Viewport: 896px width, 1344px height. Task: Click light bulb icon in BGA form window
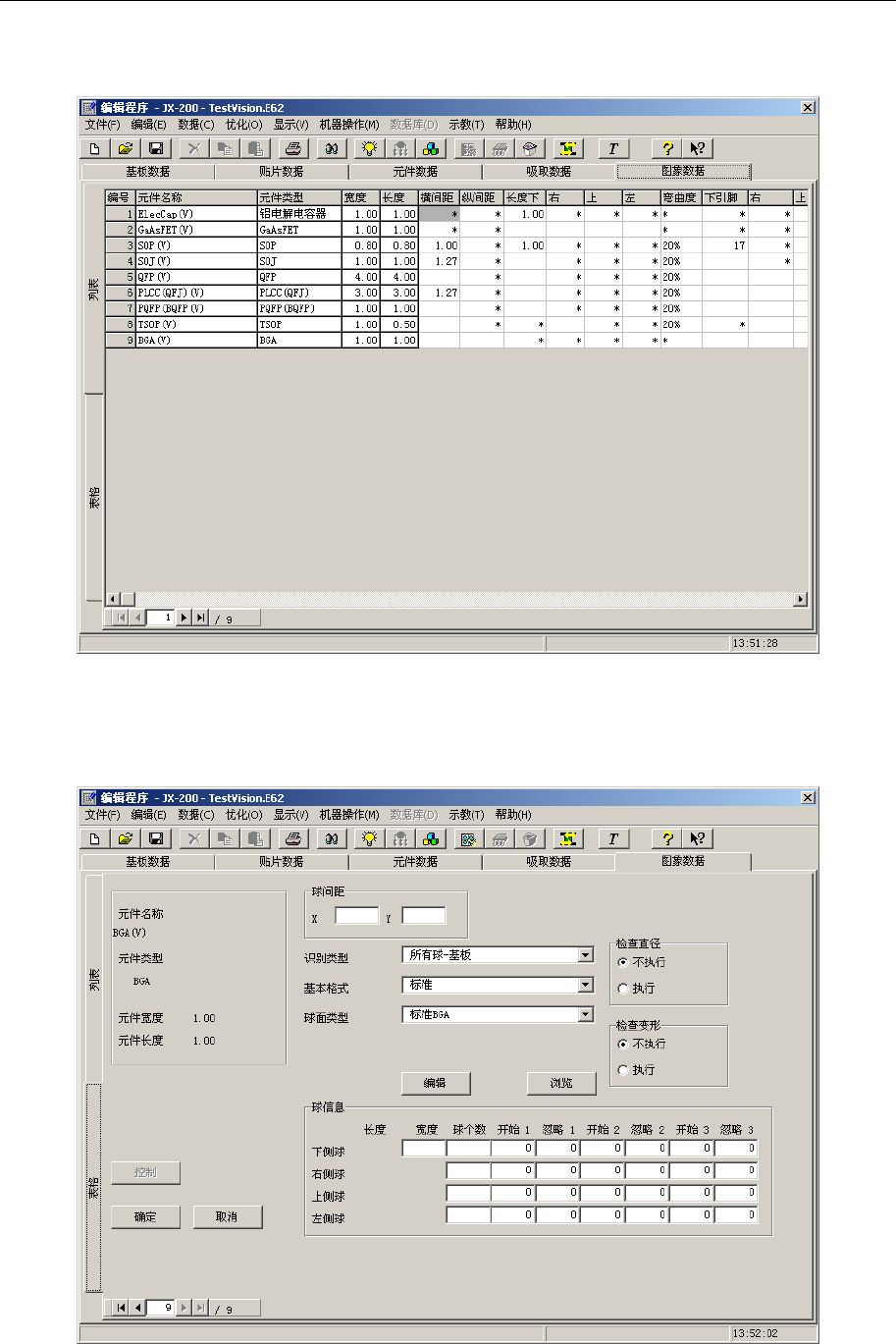370,838
